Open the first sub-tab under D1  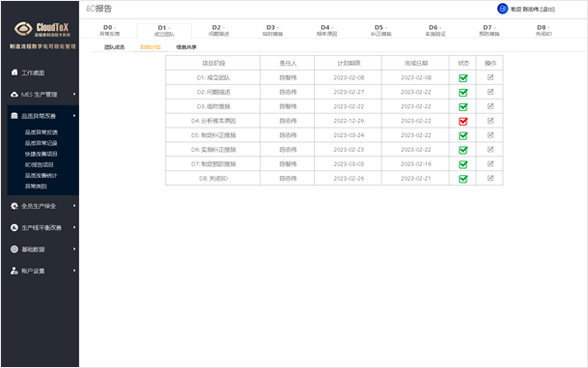114,47
